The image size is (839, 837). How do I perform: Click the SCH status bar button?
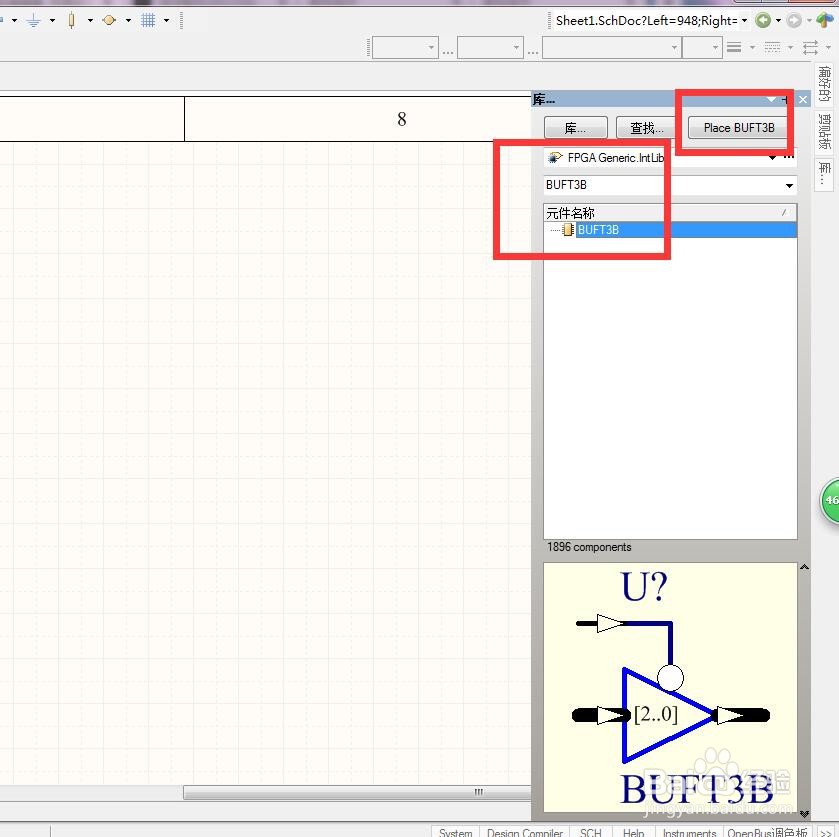591,832
